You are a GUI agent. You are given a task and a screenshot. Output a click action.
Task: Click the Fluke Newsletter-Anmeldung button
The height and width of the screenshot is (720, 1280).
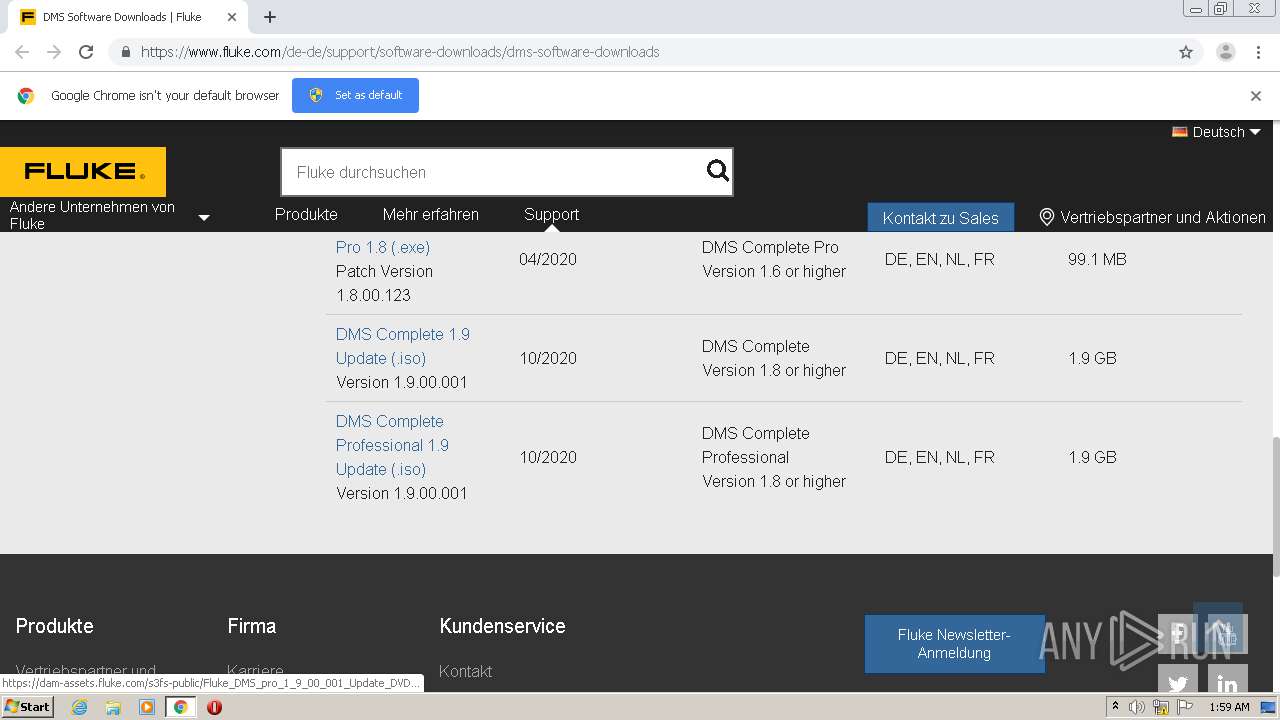(x=954, y=644)
